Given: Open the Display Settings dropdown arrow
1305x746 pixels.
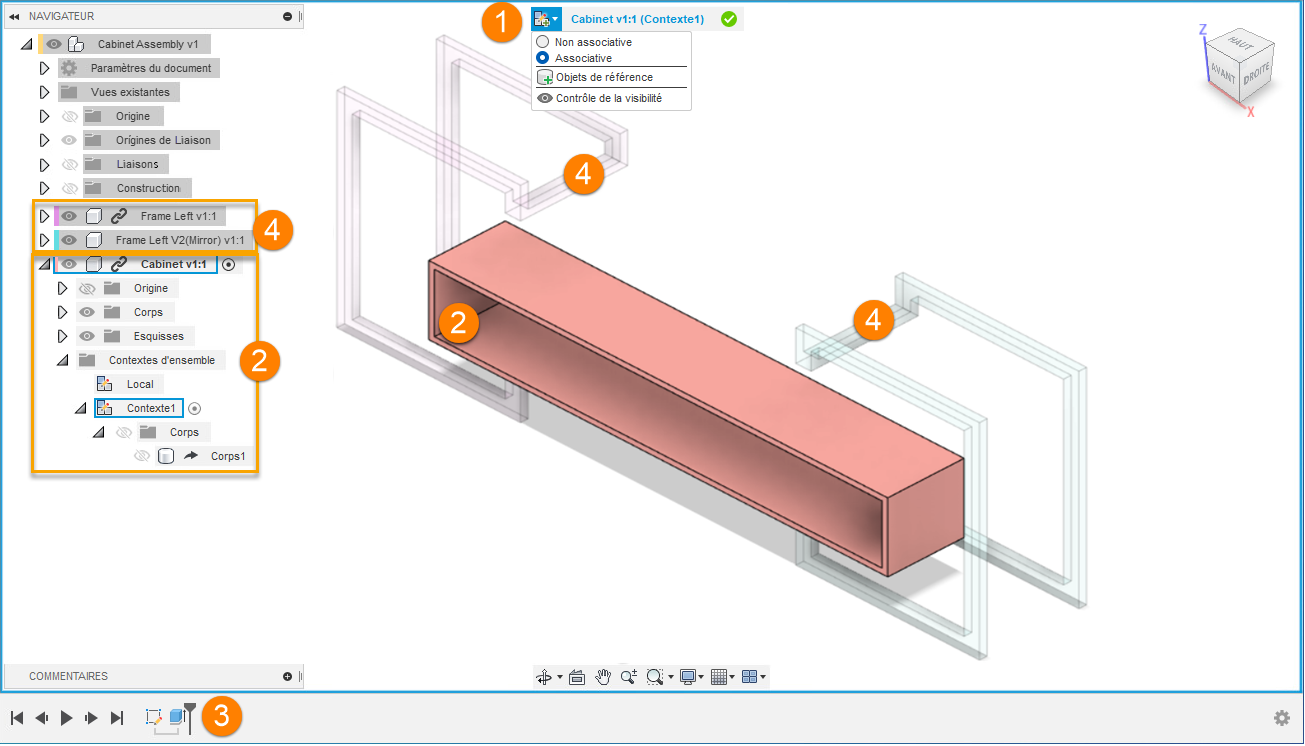Looking at the screenshot, I should click(x=701, y=677).
